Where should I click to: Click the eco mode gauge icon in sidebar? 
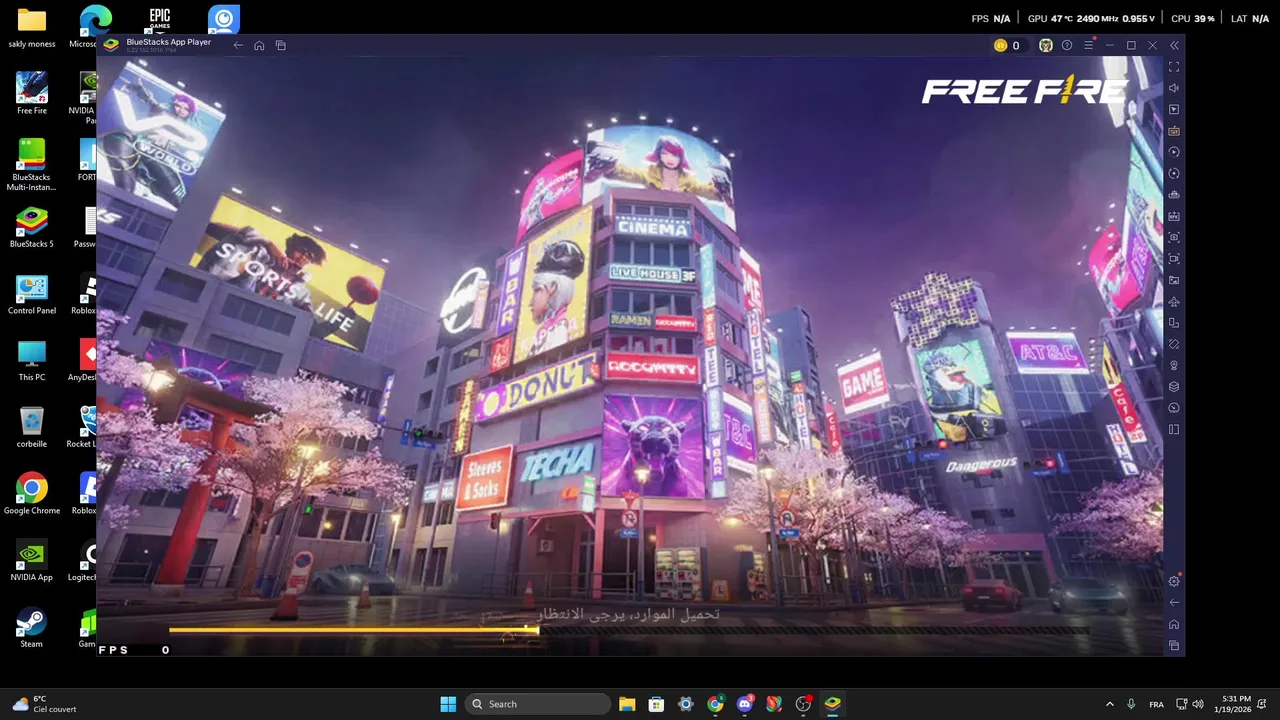pos(1174,408)
